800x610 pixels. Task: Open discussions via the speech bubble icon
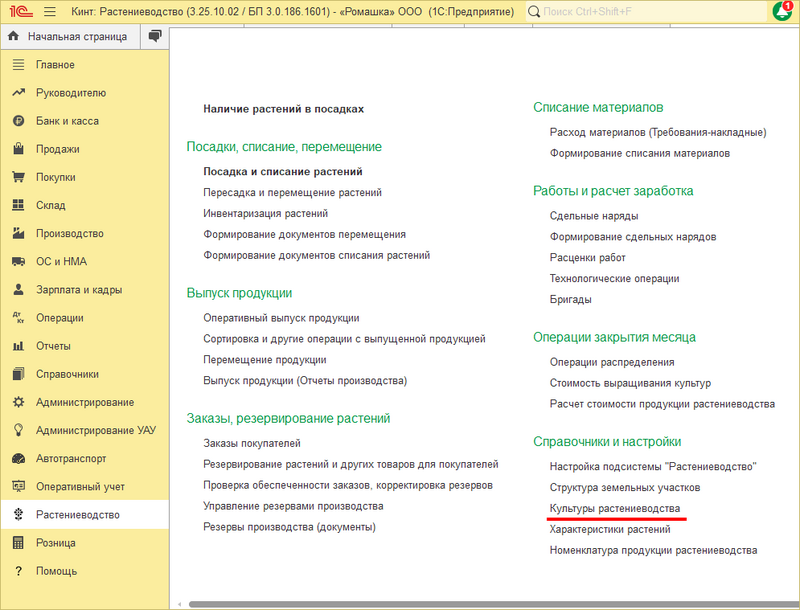(x=153, y=35)
